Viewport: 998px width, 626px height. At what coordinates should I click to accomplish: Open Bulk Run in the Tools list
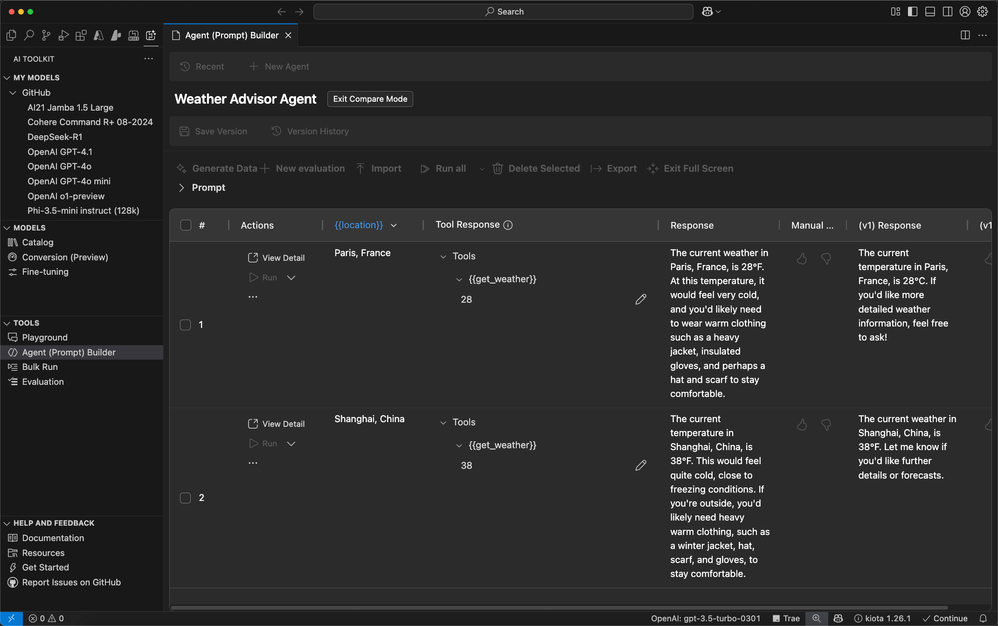[39, 367]
